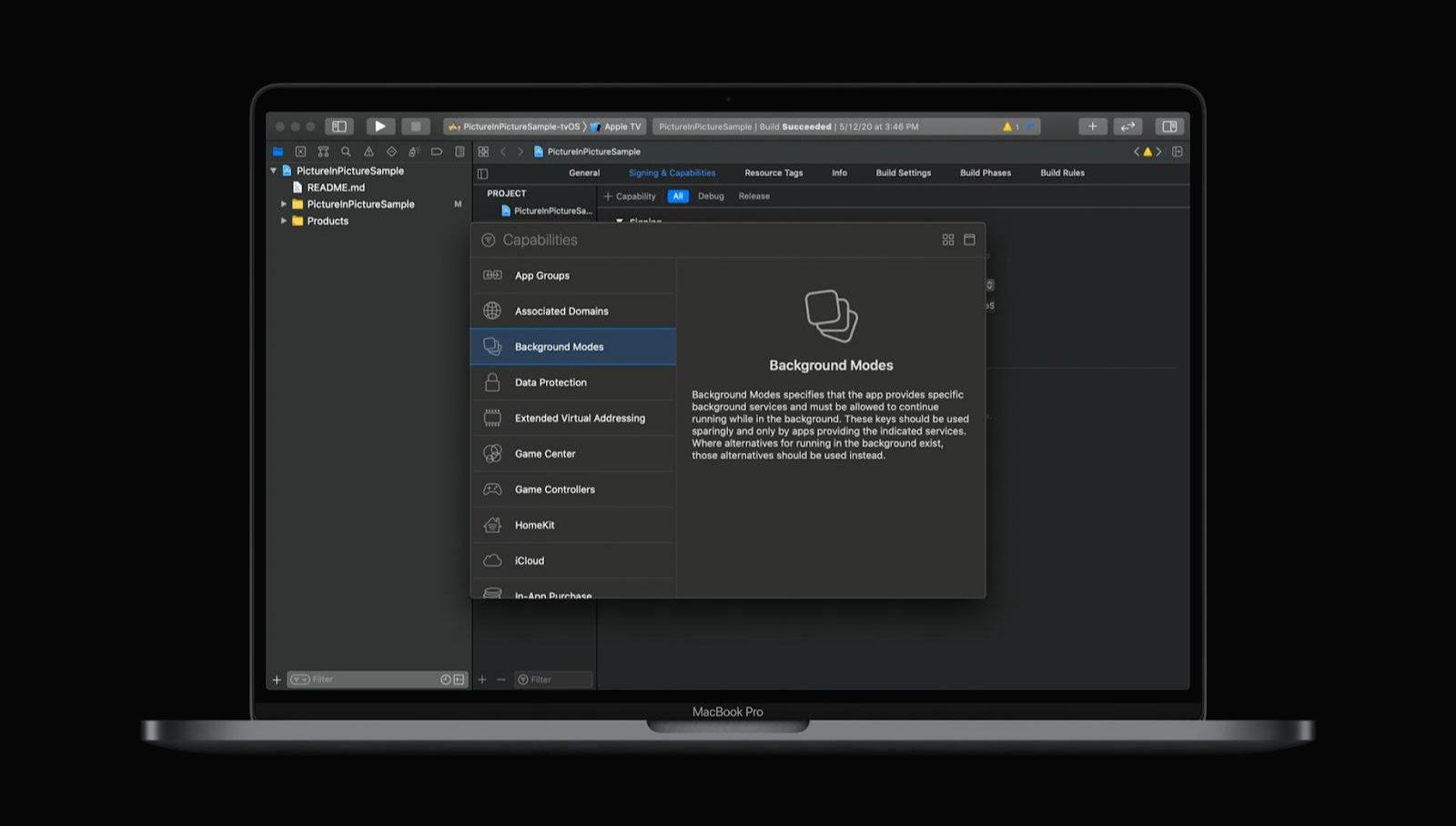The width and height of the screenshot is (1456, 826).
Task: Select the PictureInPictureSa... project entry
Action: (x=546, y=211)
